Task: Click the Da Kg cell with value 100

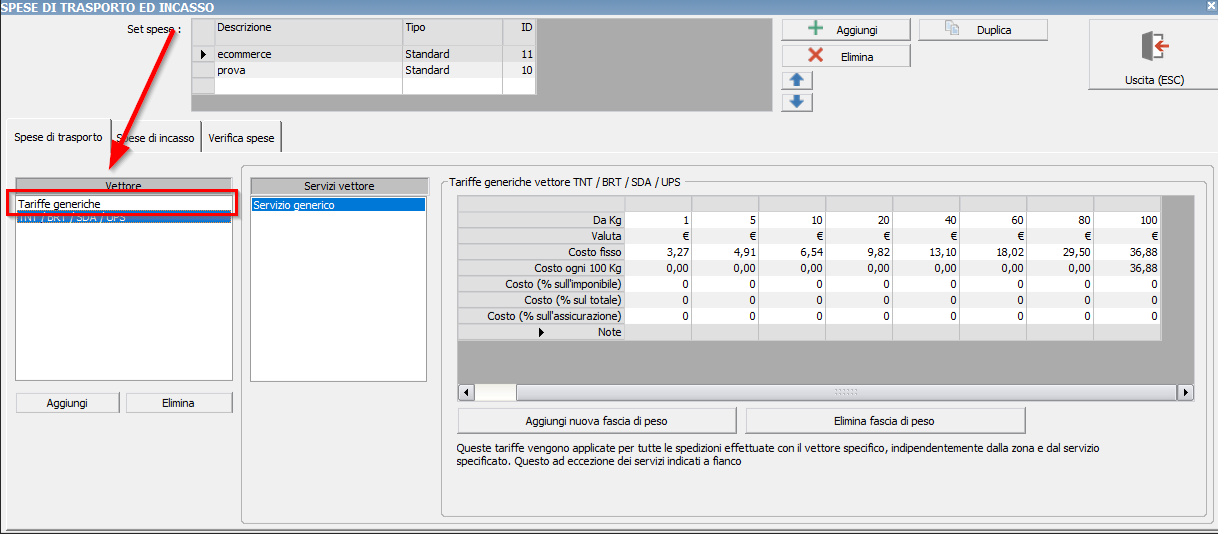Action: click(x=1127, y=219)
